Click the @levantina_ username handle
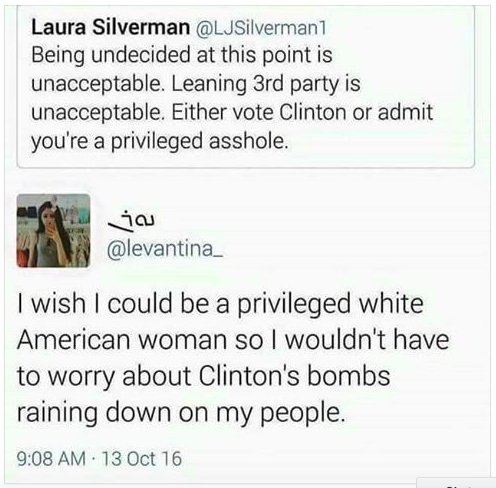The width and height of the screenshot is (496, 488). [165, 248]
